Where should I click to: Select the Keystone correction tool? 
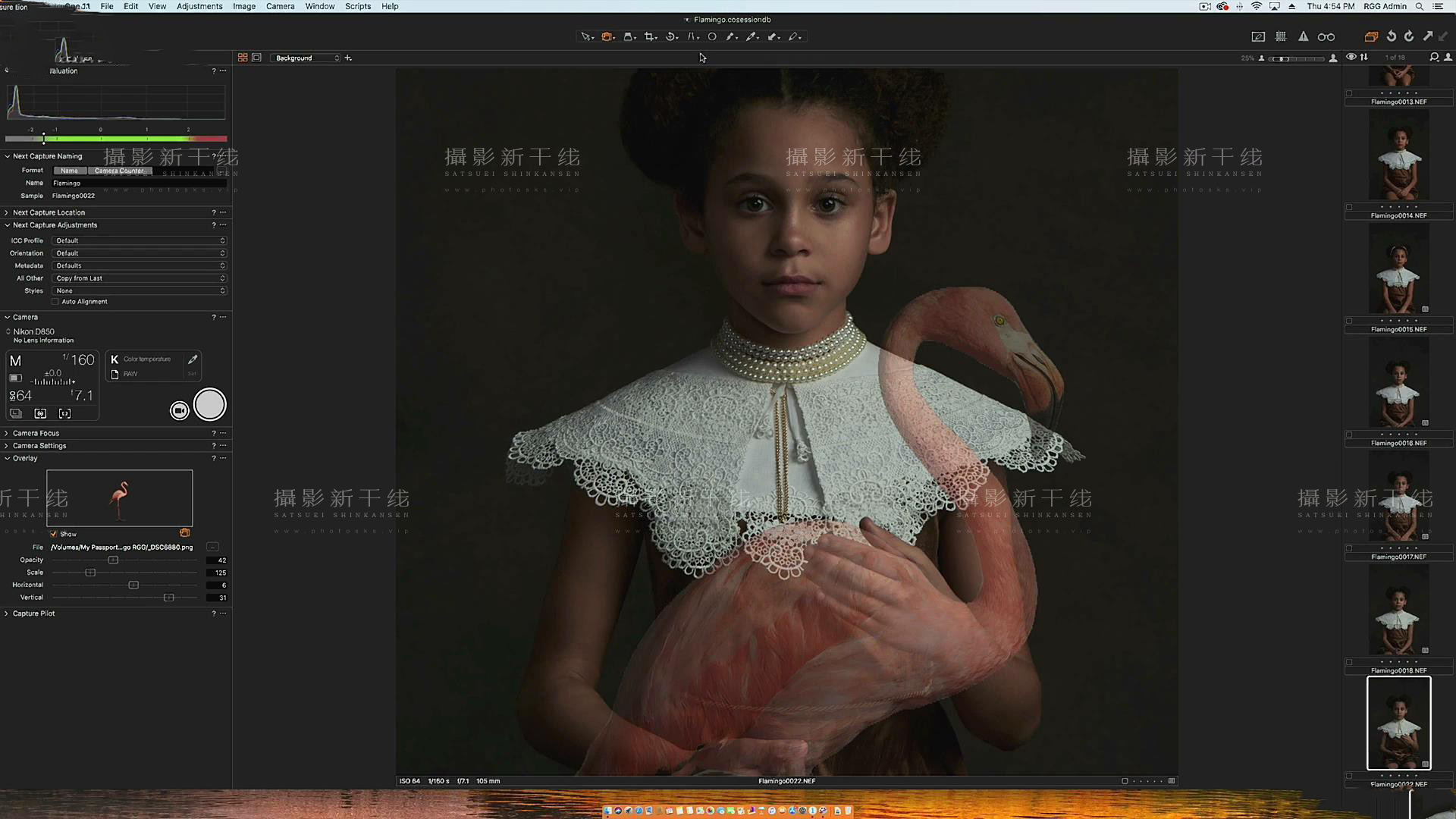692,36
